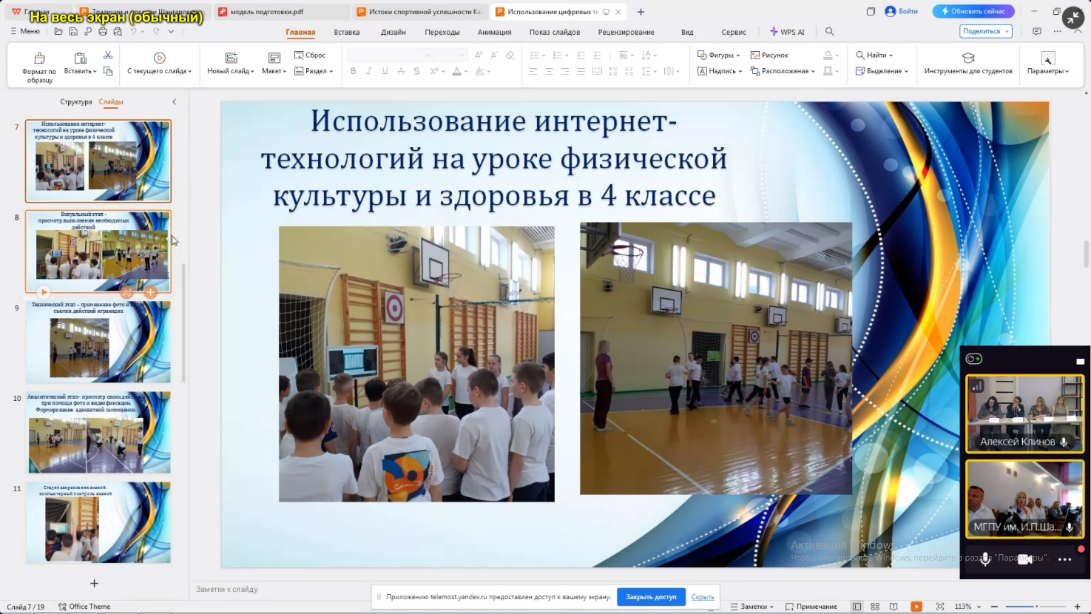
Task: Open Student tools (Инструменты для студентов)
Action: tap(967, 58)
